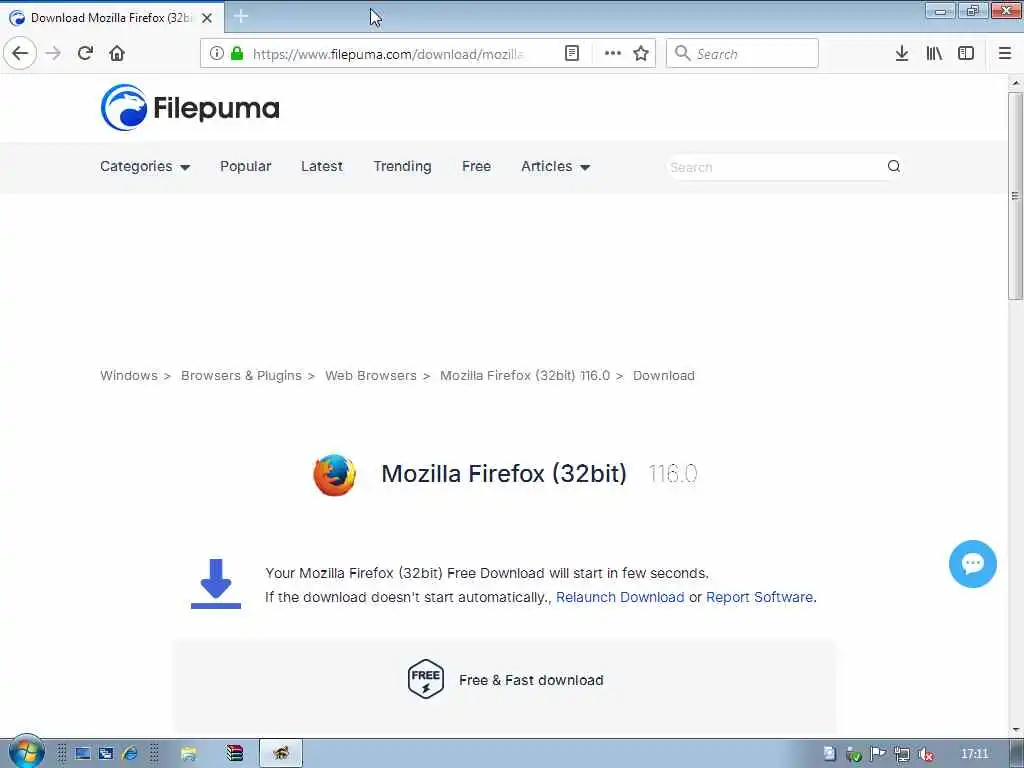This screenshot has width=1024, height=768.
Task: Click the Mozilla Firefox (32bit) heading
Action: 504,473
